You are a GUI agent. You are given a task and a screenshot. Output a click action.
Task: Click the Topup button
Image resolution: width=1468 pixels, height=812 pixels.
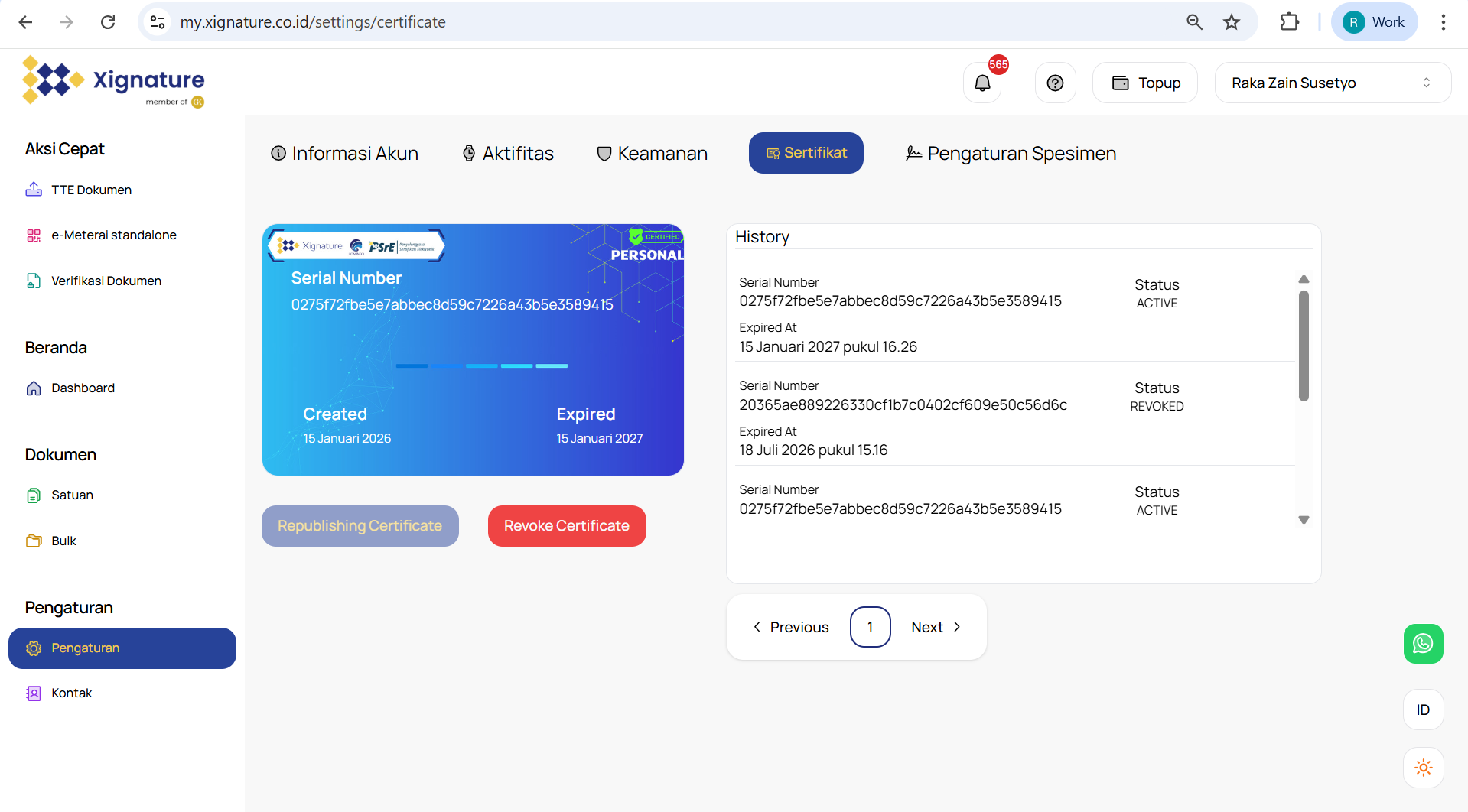click(1144, 83)
